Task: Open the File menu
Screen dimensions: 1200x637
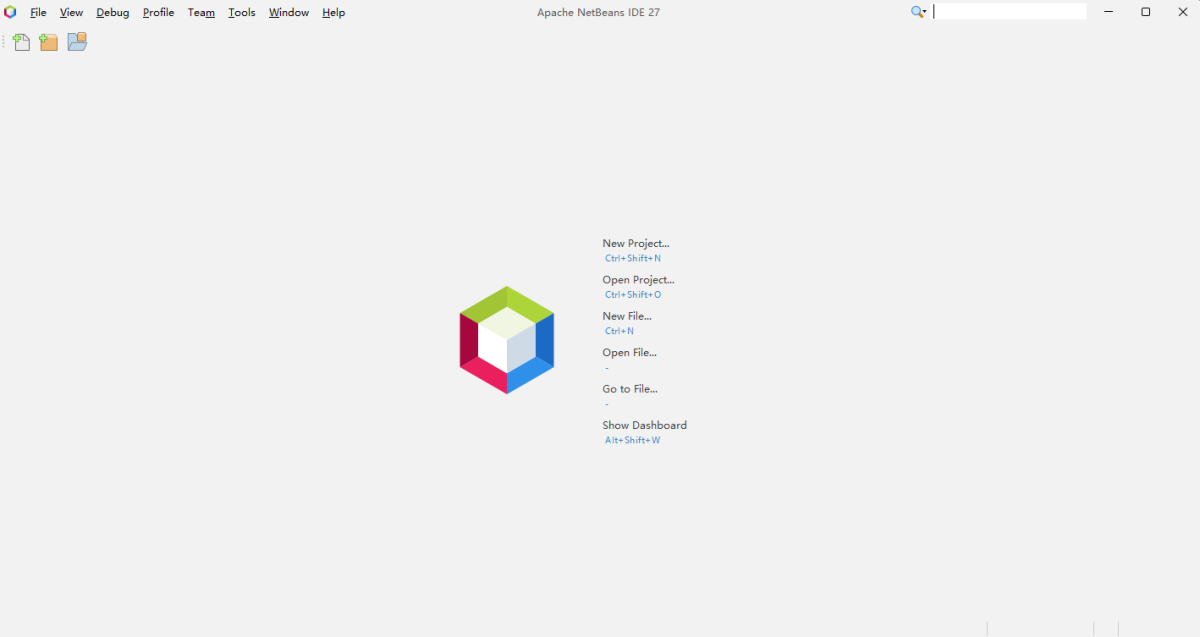Action: point(38,13)
